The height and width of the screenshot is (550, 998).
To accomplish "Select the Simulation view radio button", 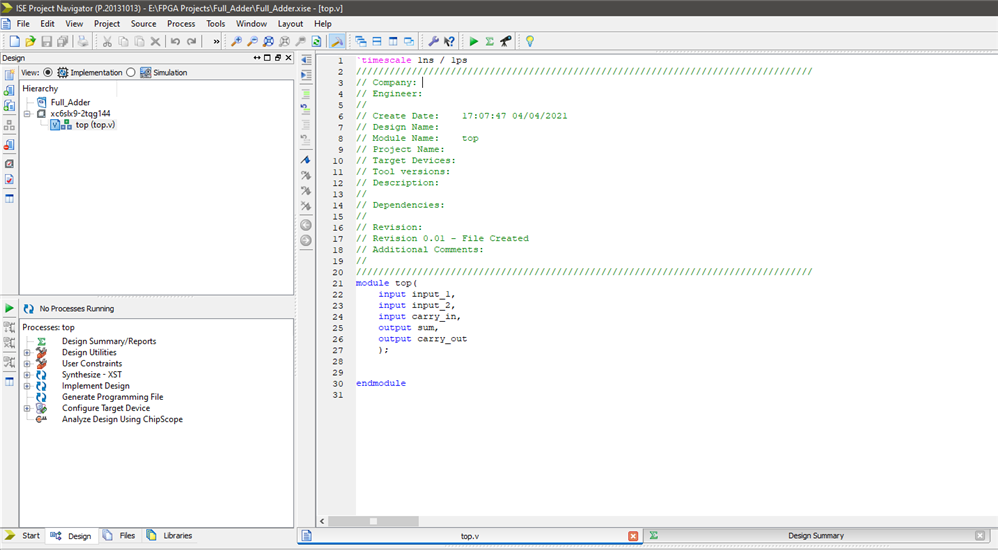I will click(131, 73).
